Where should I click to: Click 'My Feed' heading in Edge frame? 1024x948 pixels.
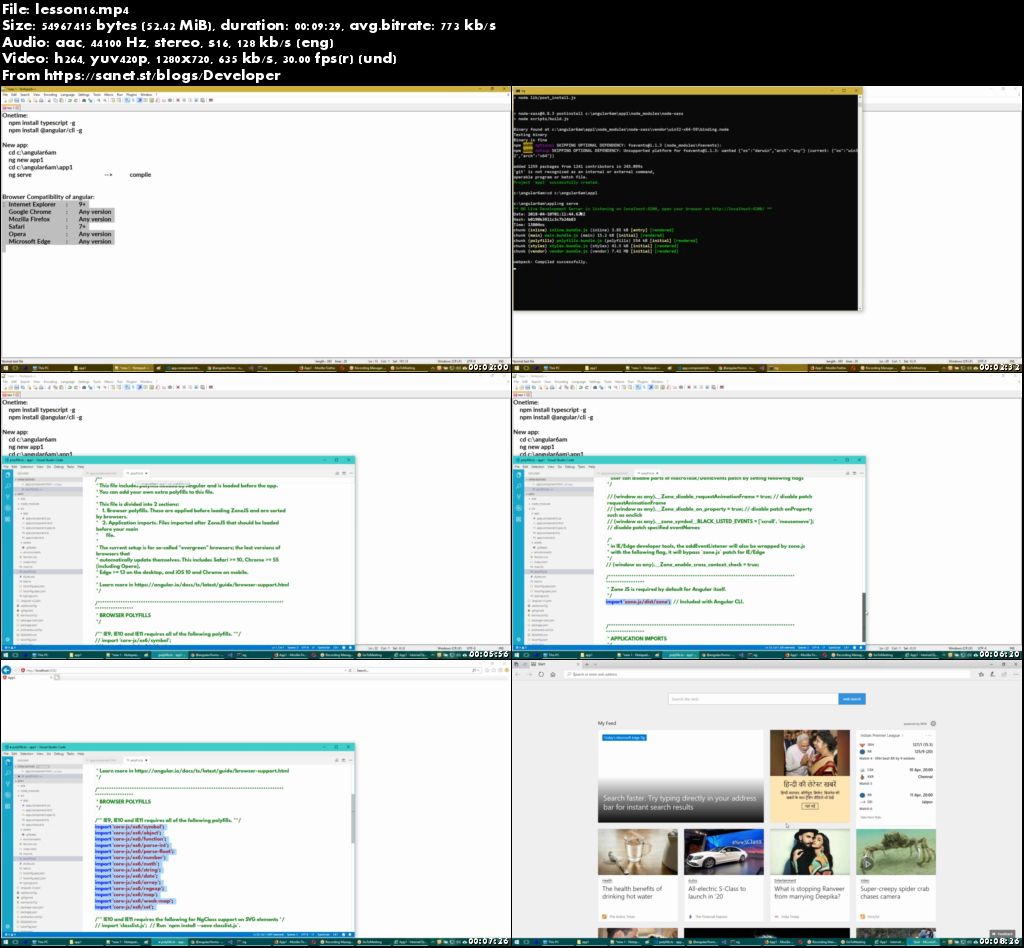[607, 723]
